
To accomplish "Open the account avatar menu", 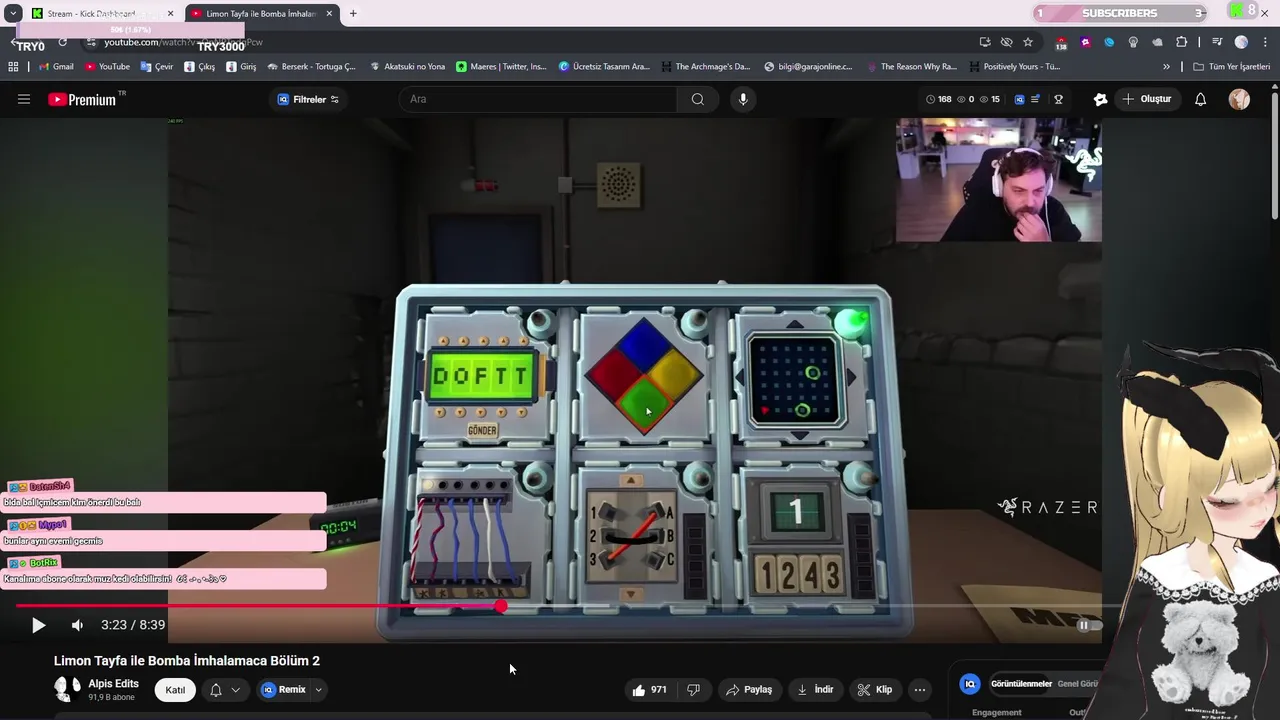I will click(x=1239, y=99).
